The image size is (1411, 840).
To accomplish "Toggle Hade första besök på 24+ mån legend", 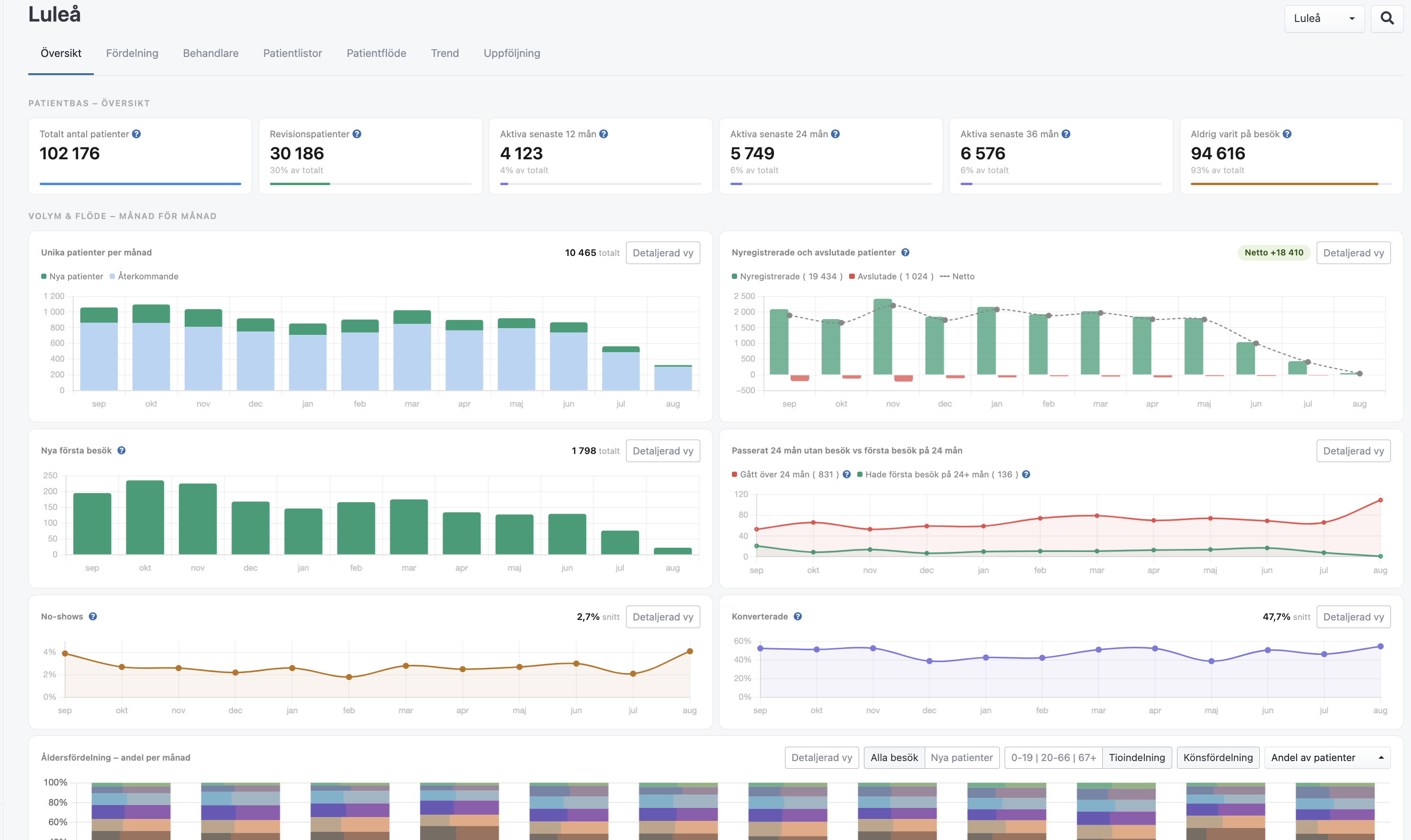I will [938, 475].
